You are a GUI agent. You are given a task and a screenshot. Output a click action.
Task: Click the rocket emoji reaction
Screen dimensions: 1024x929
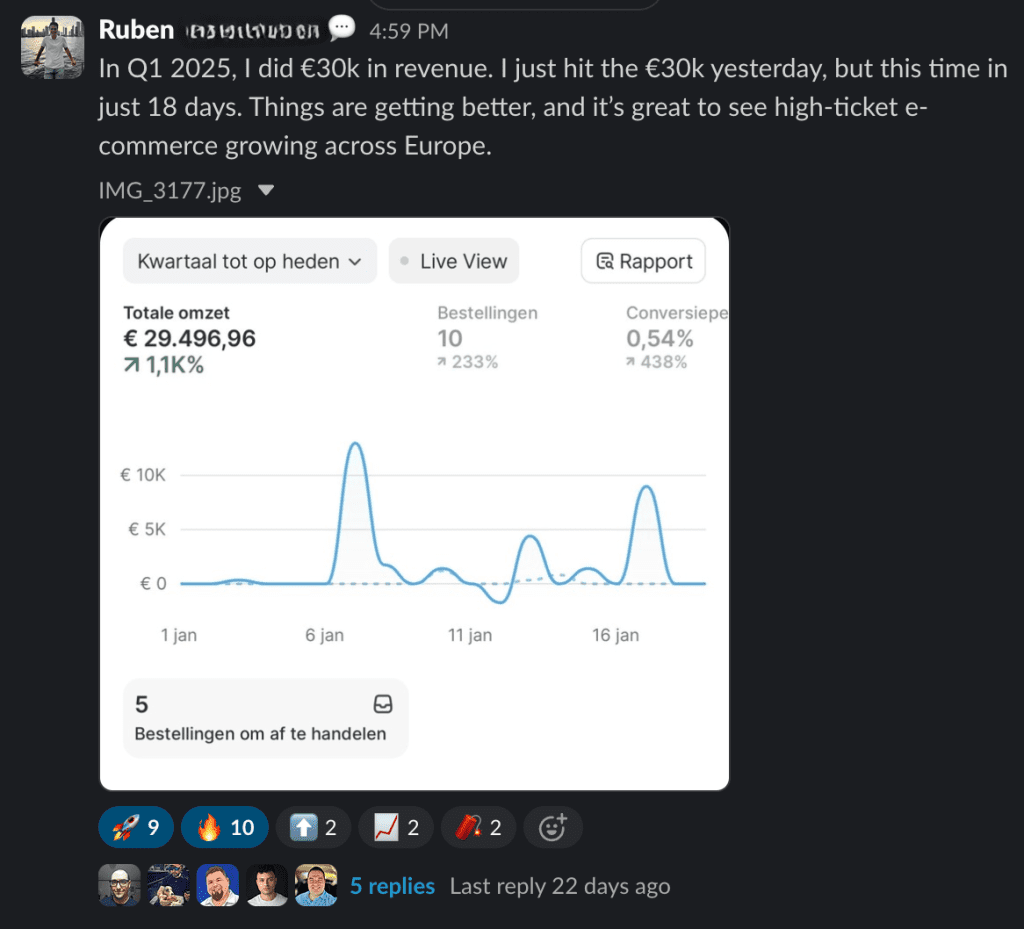click(x=134, y=827)
